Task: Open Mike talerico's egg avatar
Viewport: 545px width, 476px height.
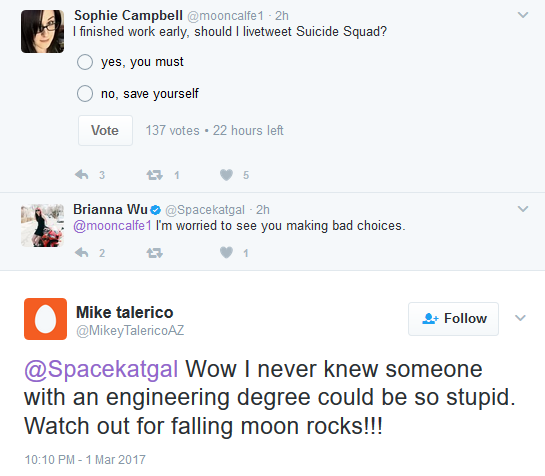Action: click(x=46, y=319)
